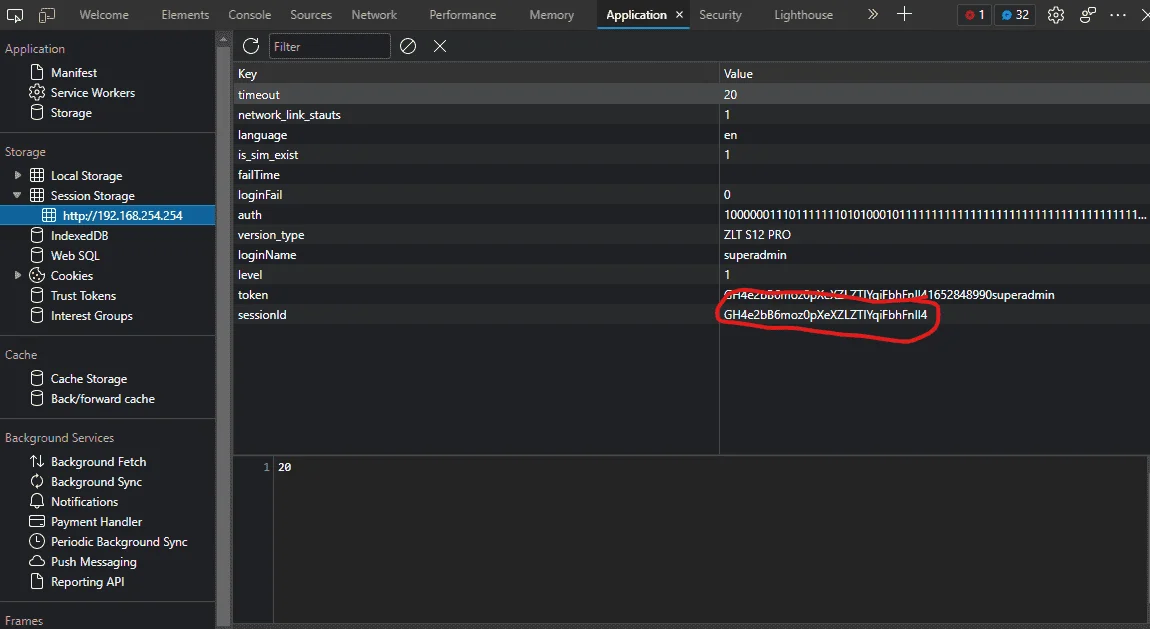The image size is (1150, 629).
Task: Open IndexedDB storage
Action: point(79,235)
